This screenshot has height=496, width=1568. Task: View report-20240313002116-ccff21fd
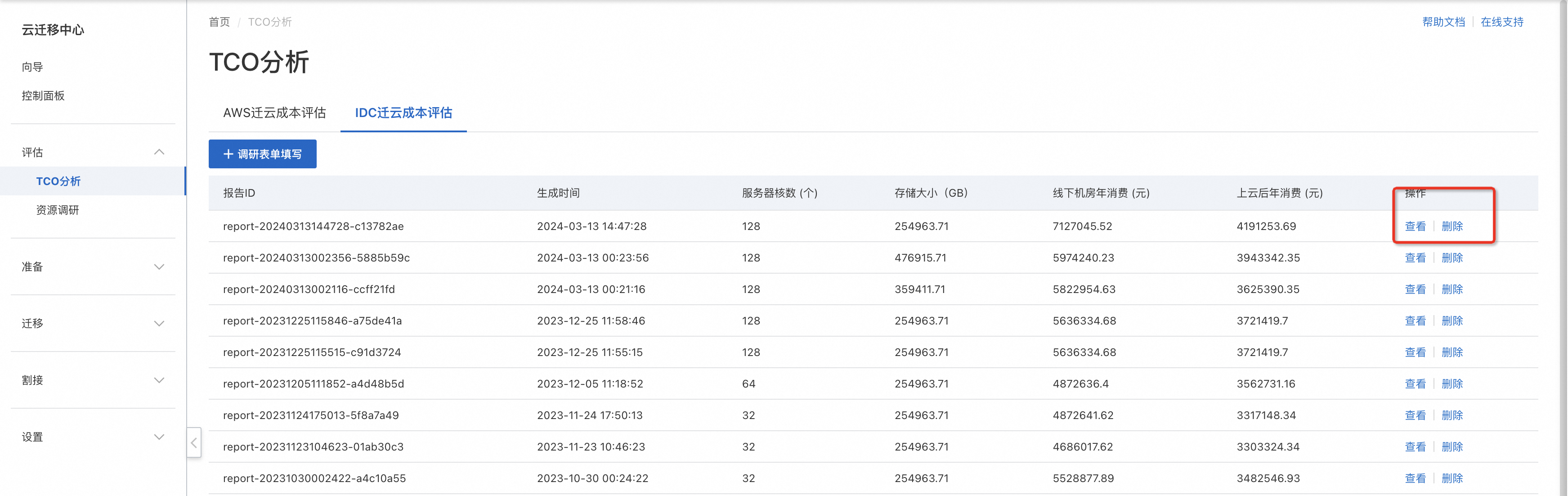point(1415,289)
